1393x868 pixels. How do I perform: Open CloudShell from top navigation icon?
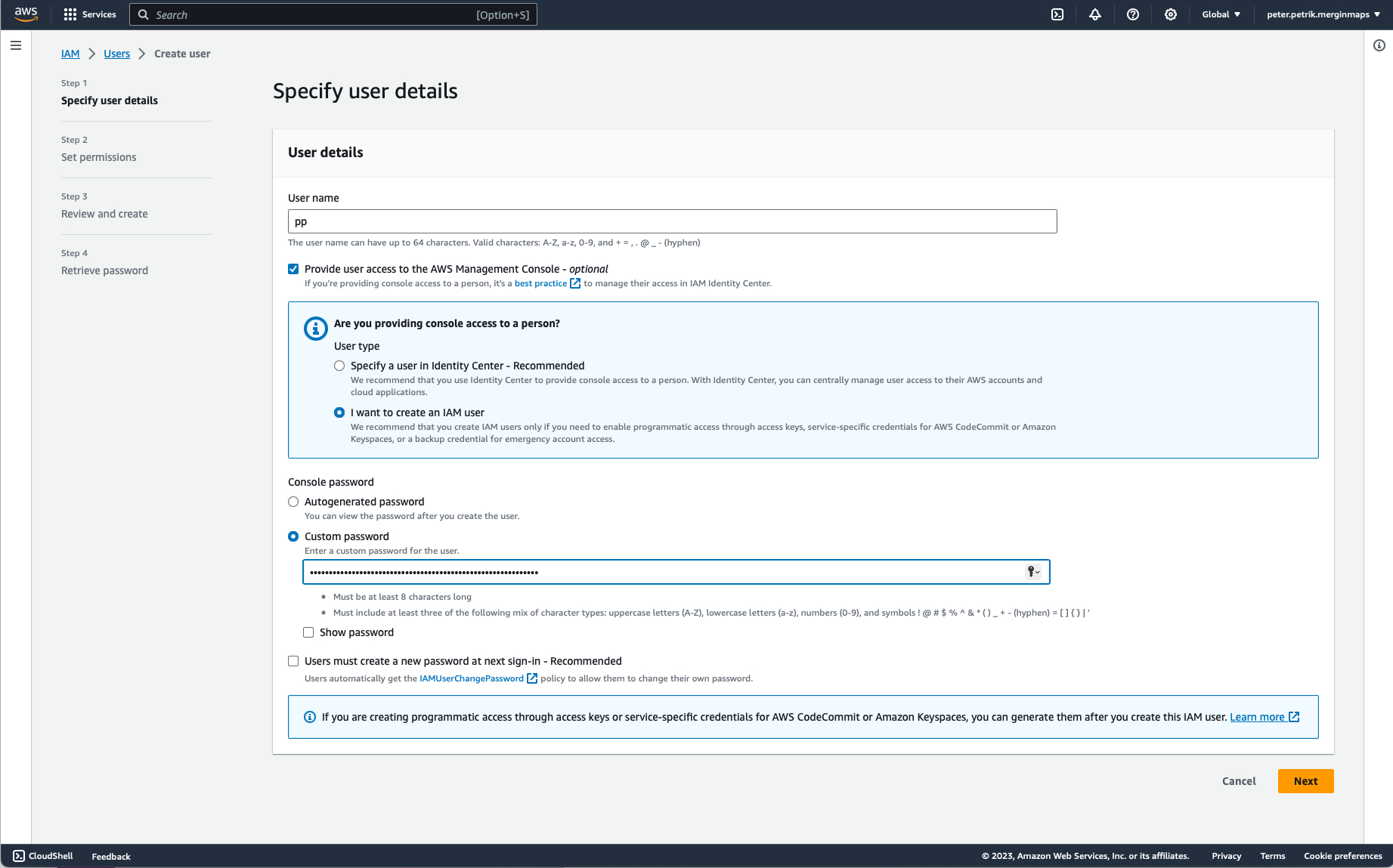1057,14
